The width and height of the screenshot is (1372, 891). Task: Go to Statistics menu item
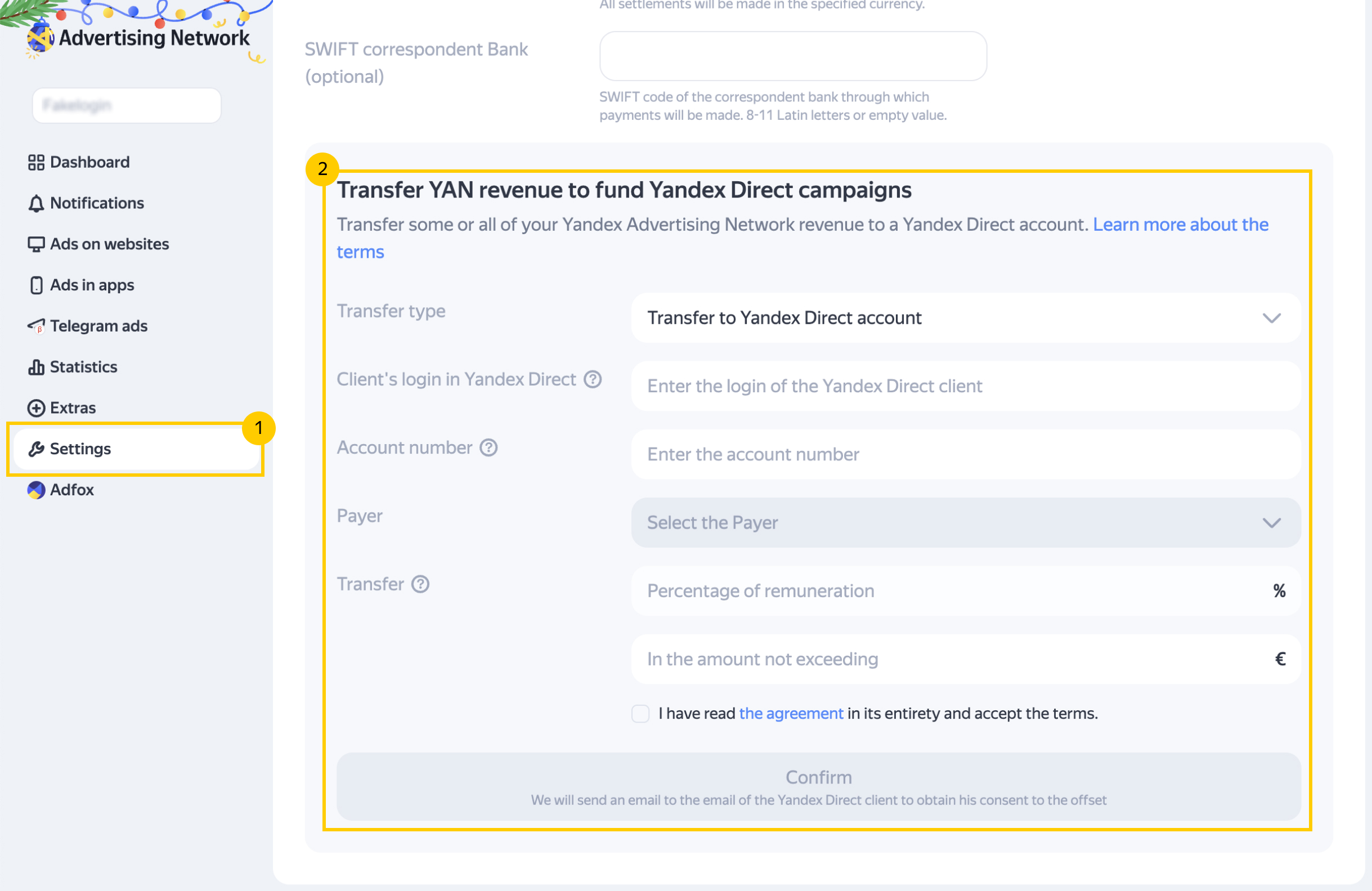pos(83,368)
